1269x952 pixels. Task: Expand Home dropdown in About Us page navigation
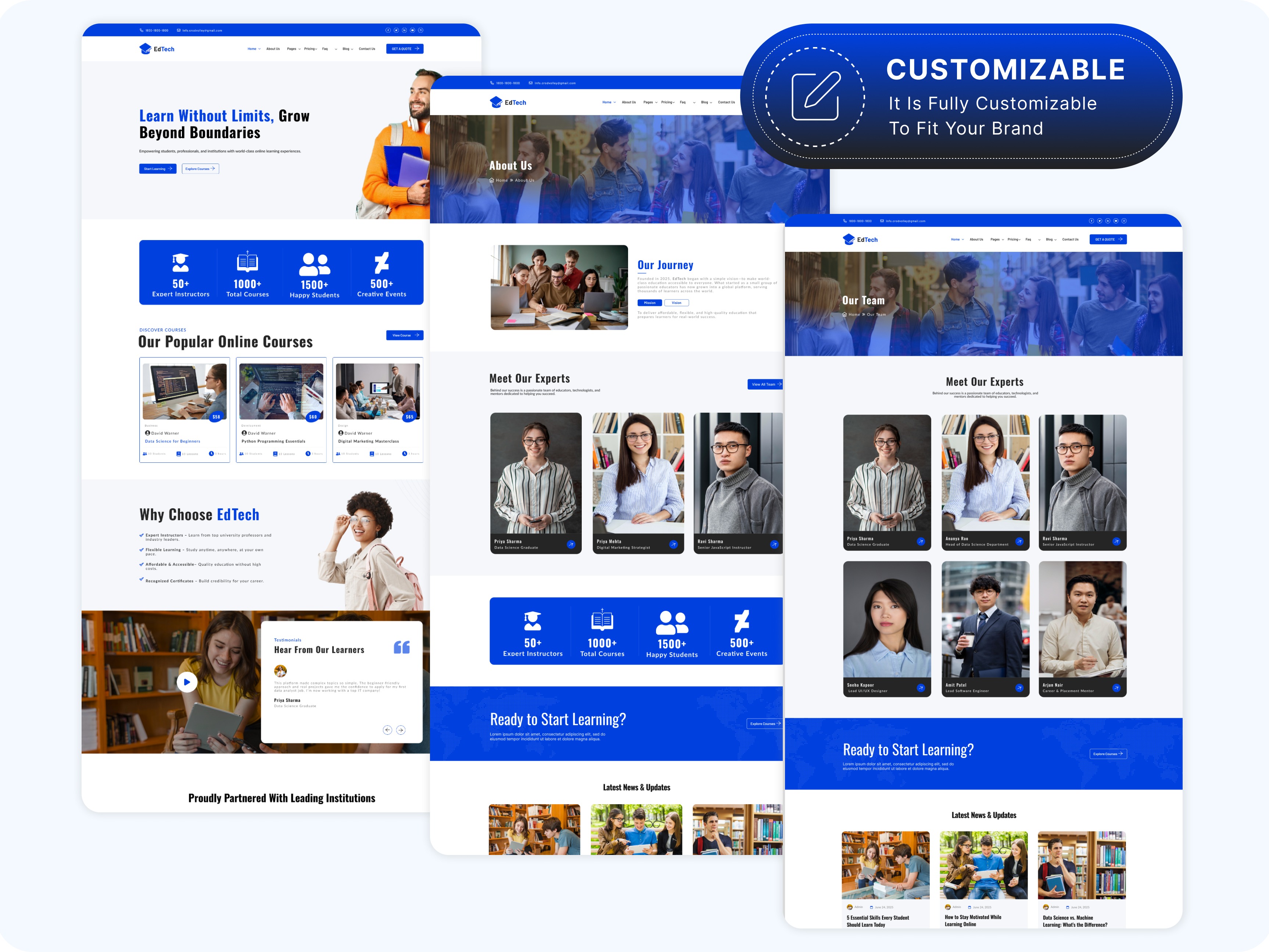(x=609, y=102)
